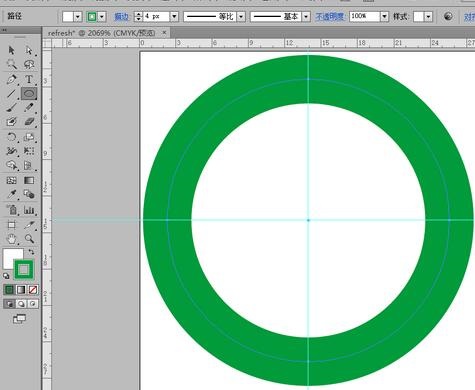
Task: Switch to gradient paint mode
Action: click(21, 290)
